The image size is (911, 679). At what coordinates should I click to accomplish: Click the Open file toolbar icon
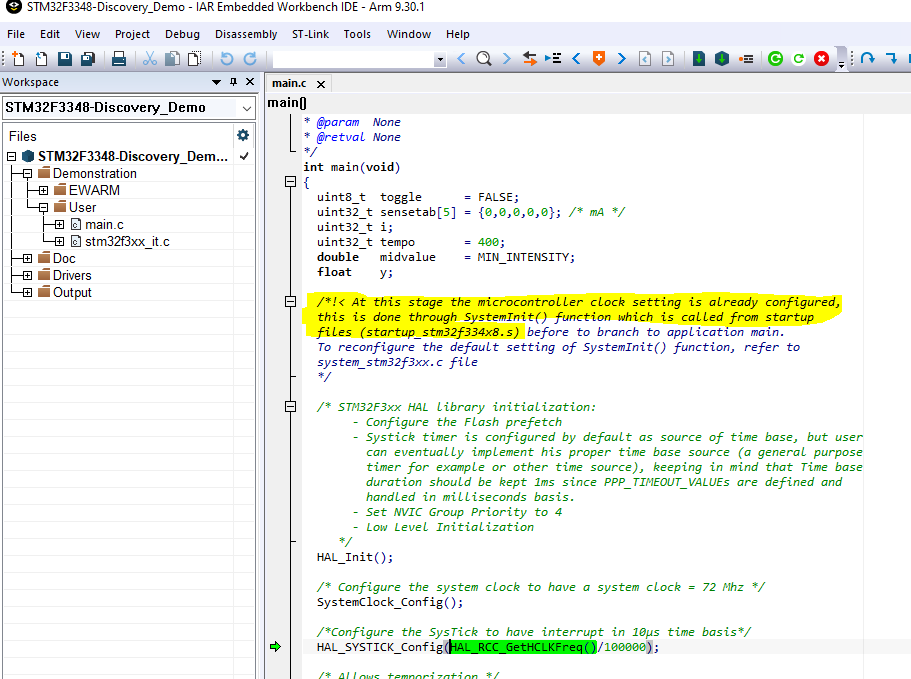(41, 59)
